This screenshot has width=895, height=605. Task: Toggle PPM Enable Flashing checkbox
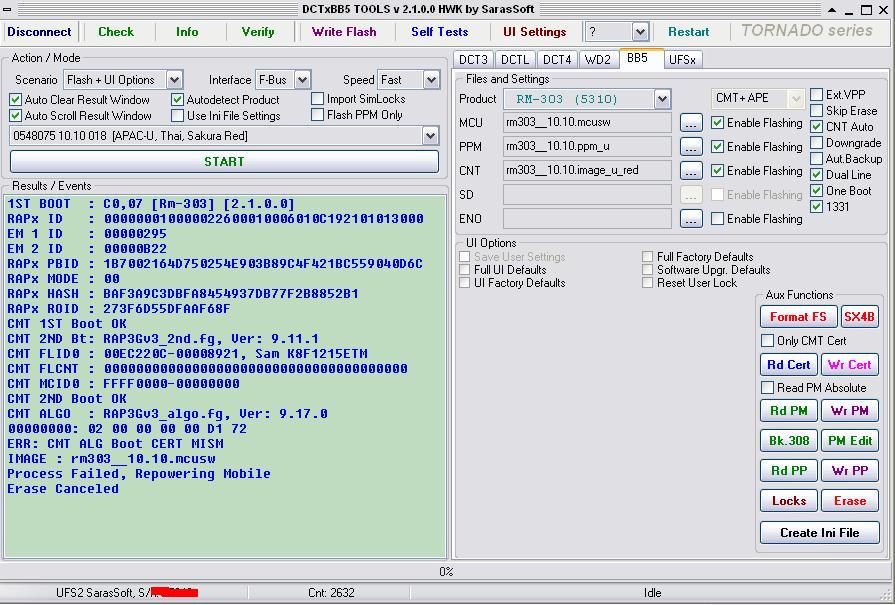point(717,147)
